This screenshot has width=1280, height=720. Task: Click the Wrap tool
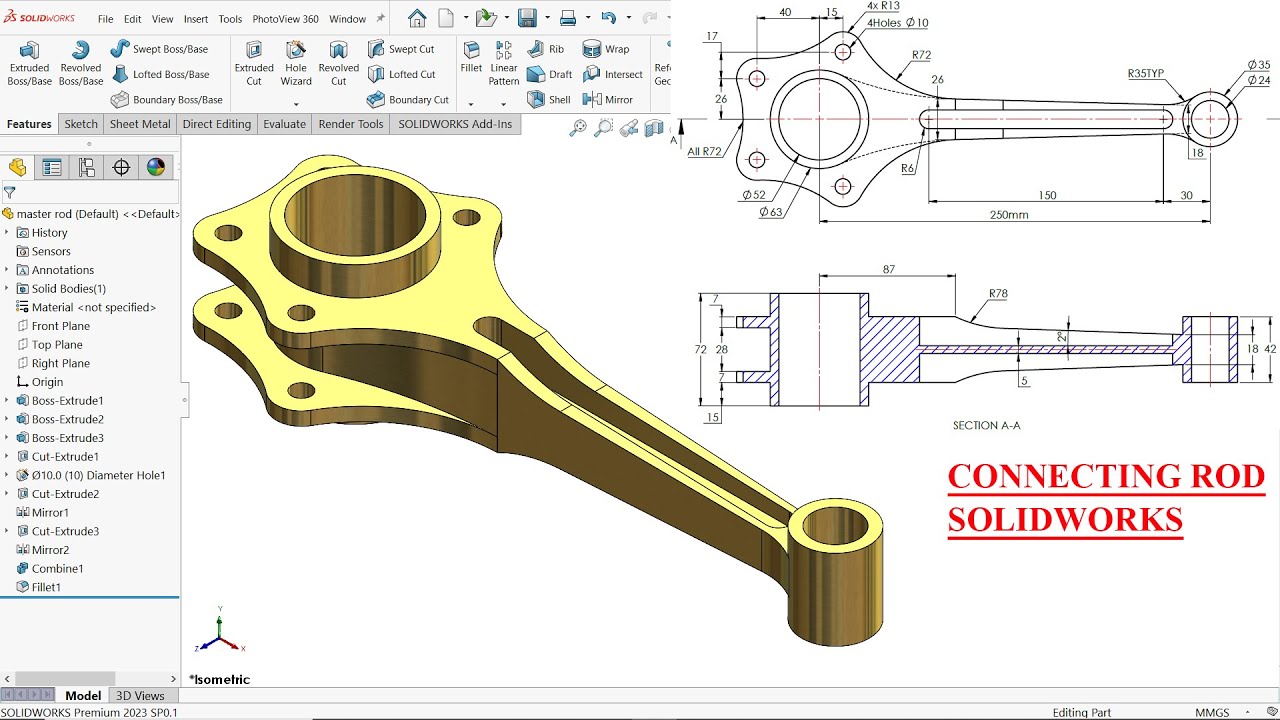pos(606,49)
